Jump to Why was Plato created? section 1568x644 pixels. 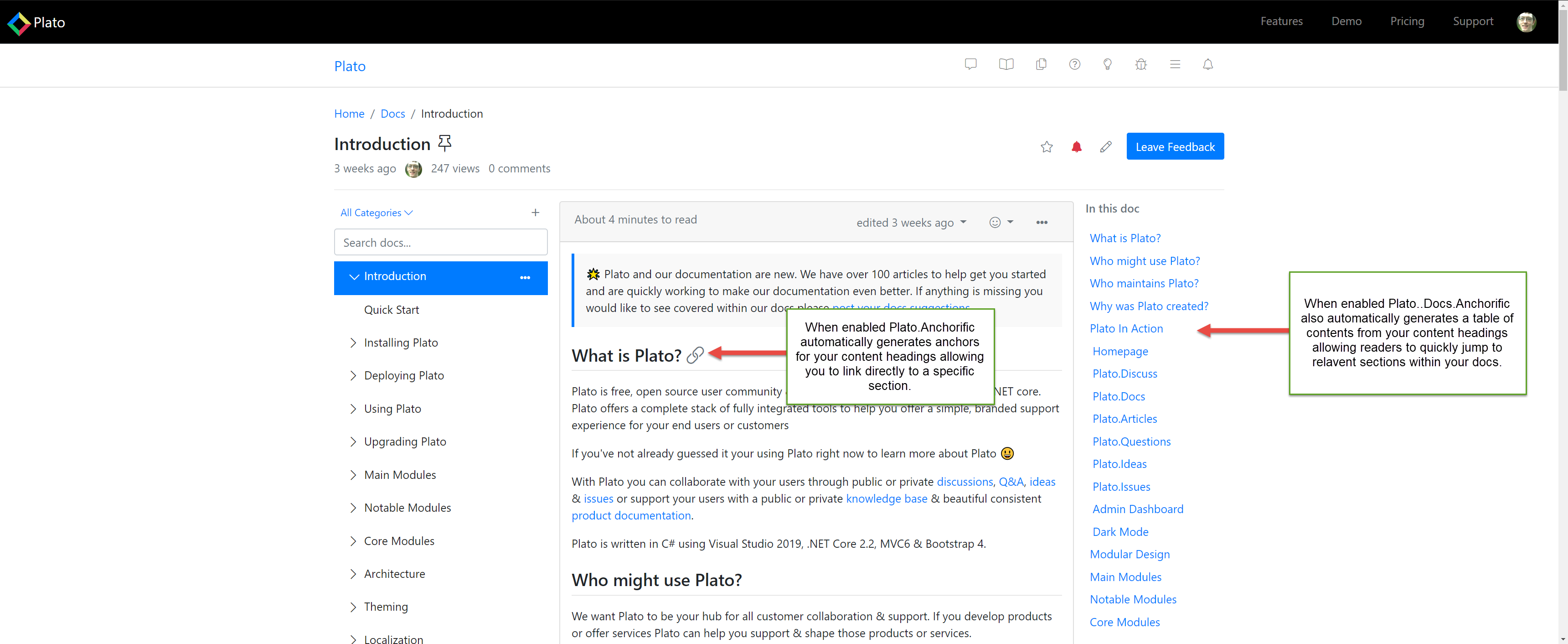pos(1149,306)
